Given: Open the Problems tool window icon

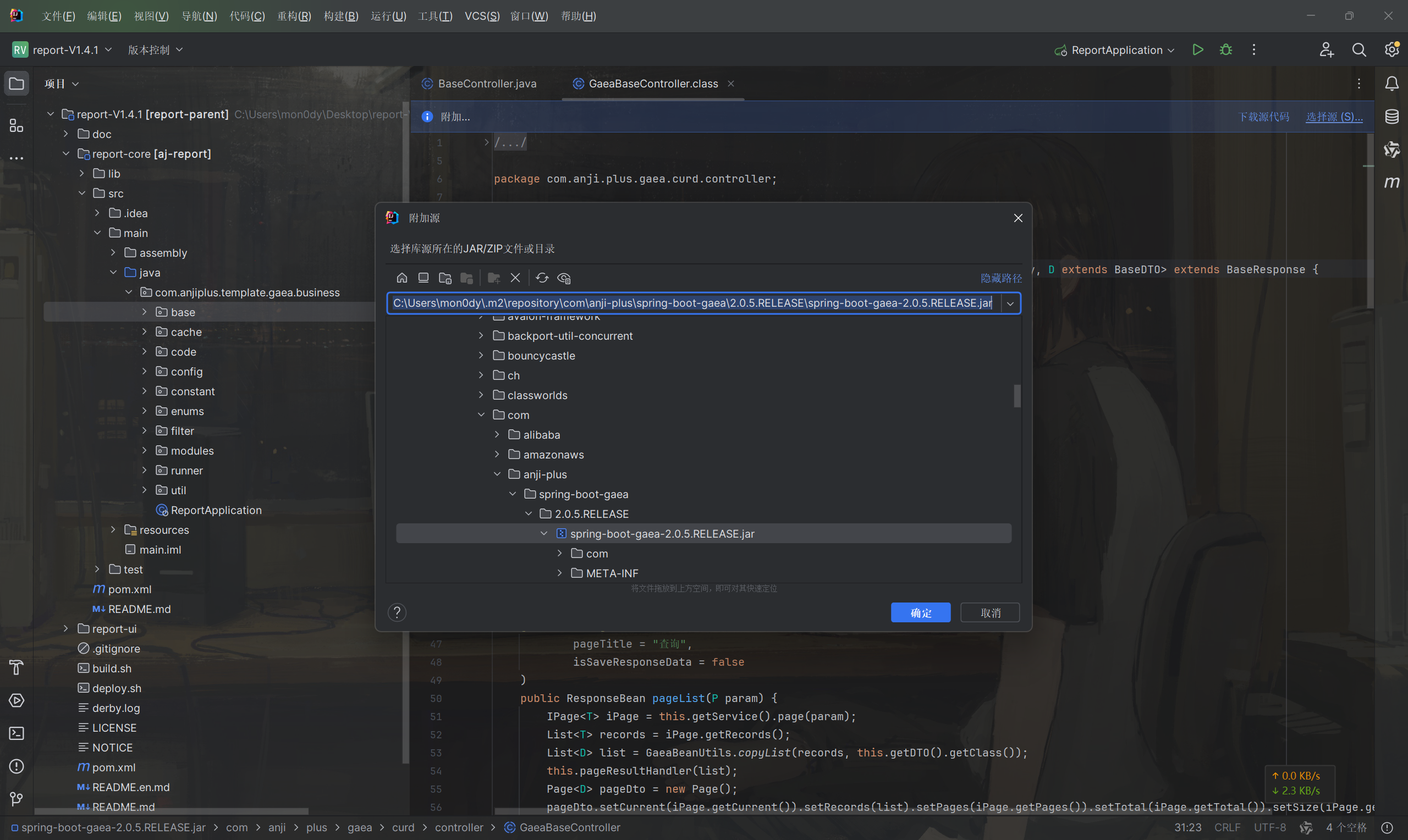Looking at the screenshot, I should point(16,766).
